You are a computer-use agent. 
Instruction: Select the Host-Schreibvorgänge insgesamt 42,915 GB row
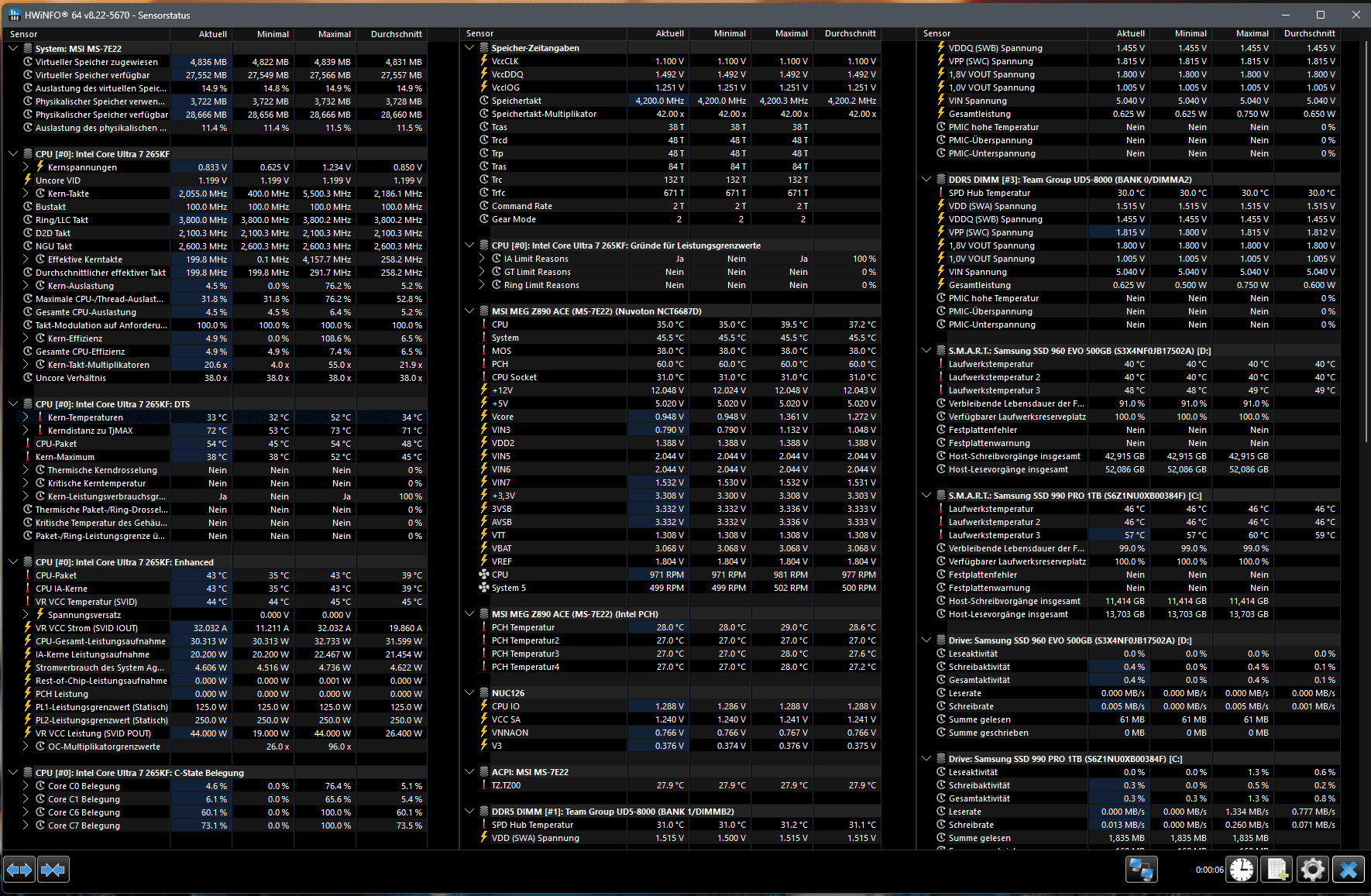point(1129,456)
